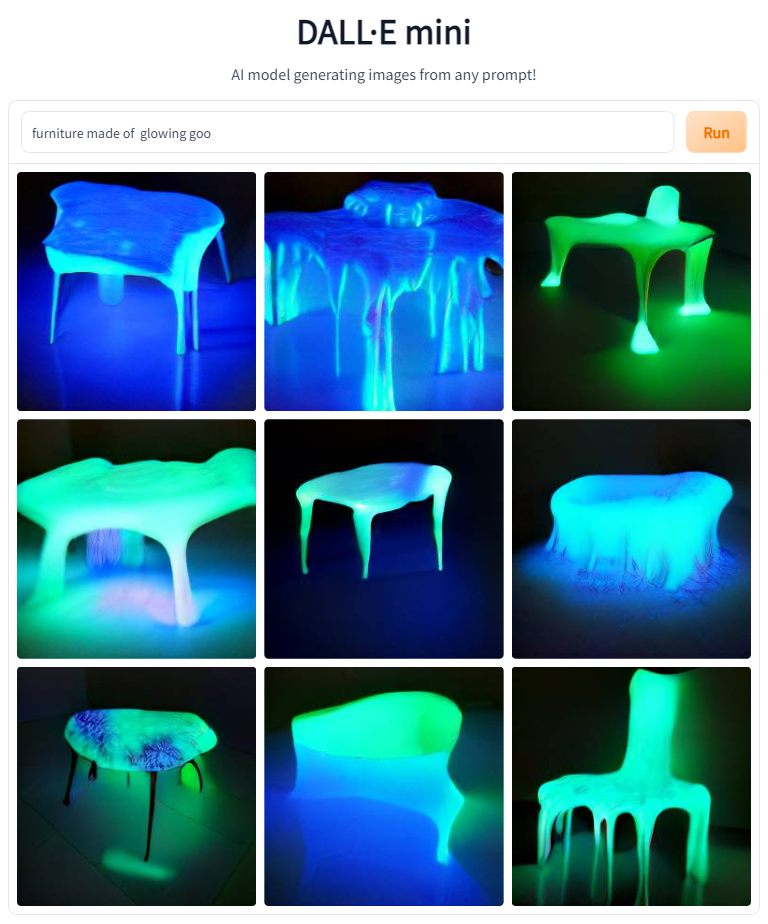
Task: Click the word mini in the title
Action: pos(438,32)
